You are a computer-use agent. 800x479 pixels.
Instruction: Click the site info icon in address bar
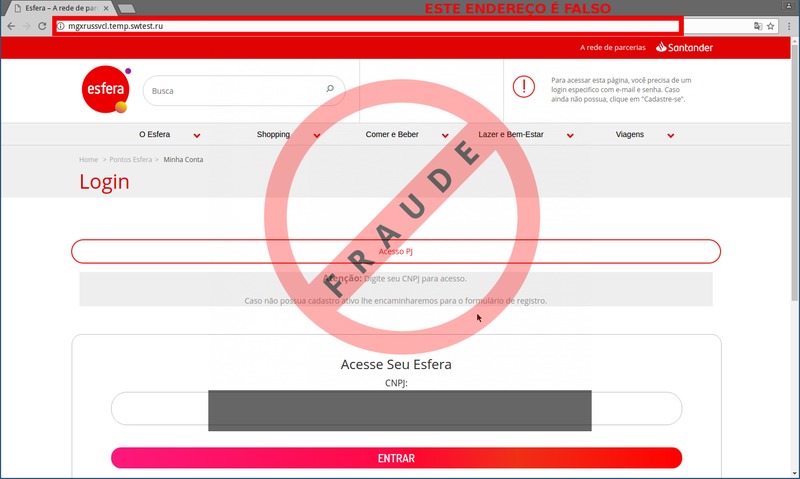61,26
